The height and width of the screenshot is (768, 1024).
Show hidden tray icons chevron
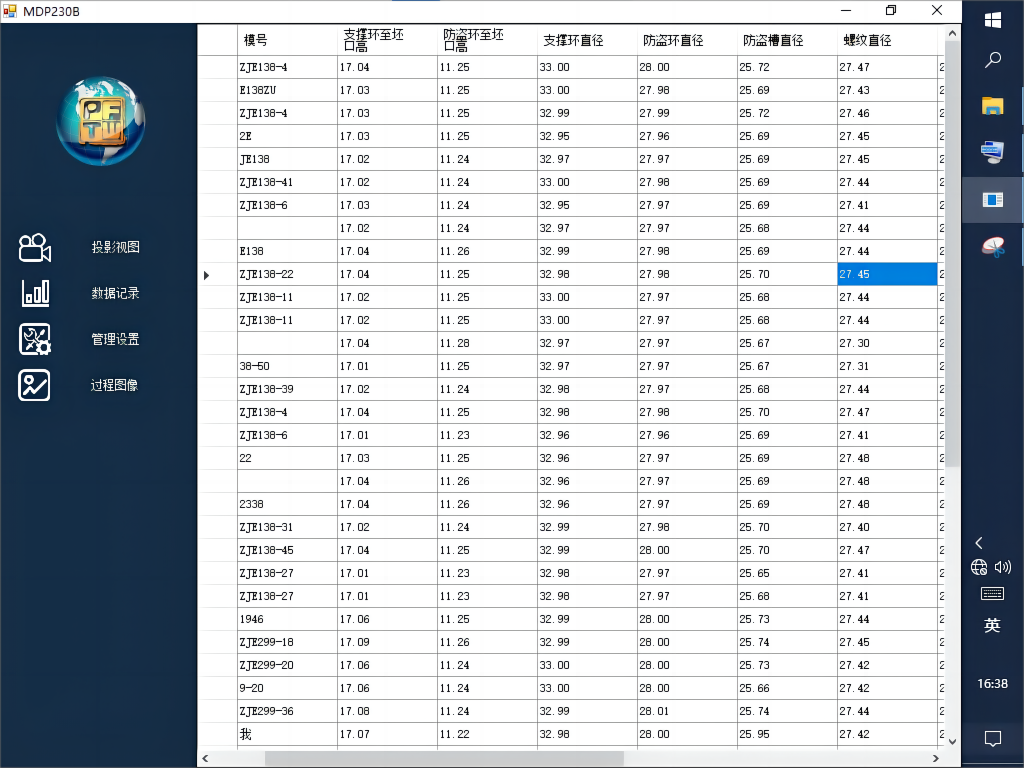[979, 543]
